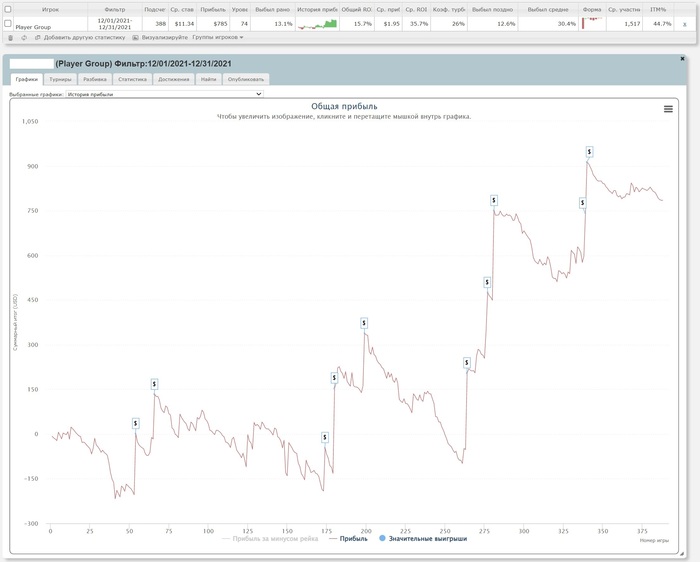Click the refresh icon in toolbar
700x562 pixels.
(x=24, y=38)
